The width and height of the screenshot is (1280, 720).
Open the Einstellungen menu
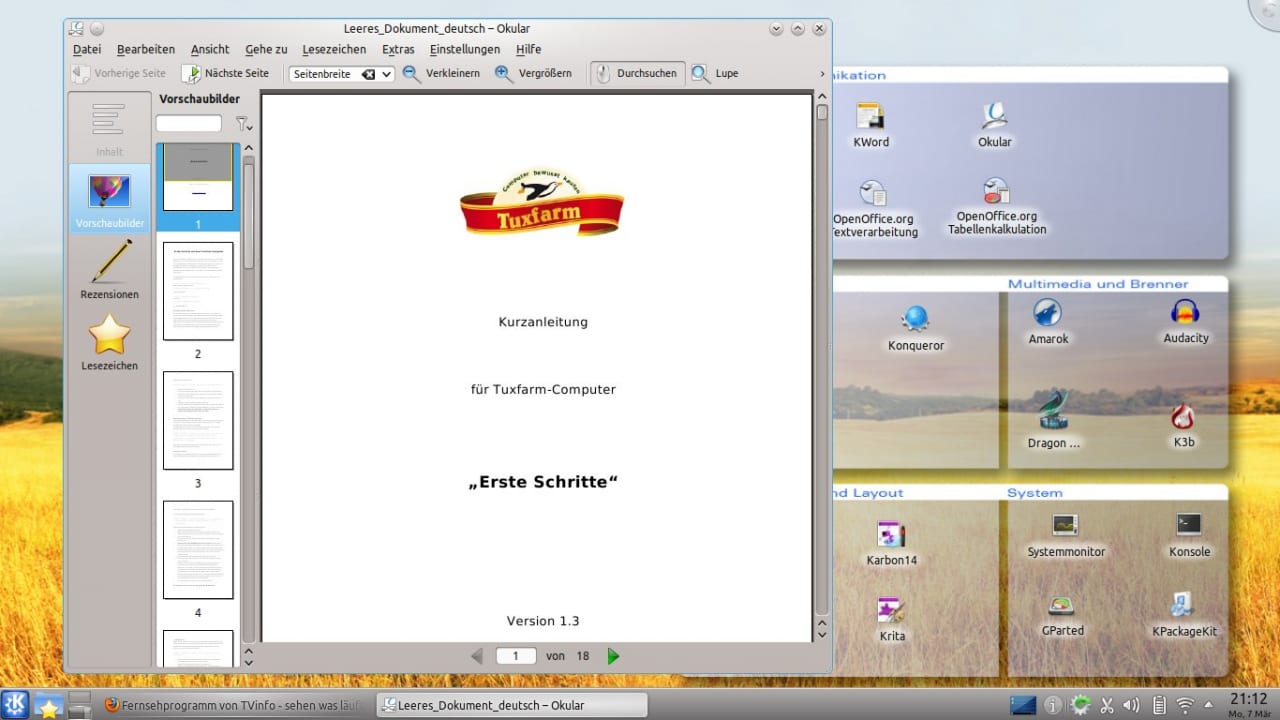point(465,49)
